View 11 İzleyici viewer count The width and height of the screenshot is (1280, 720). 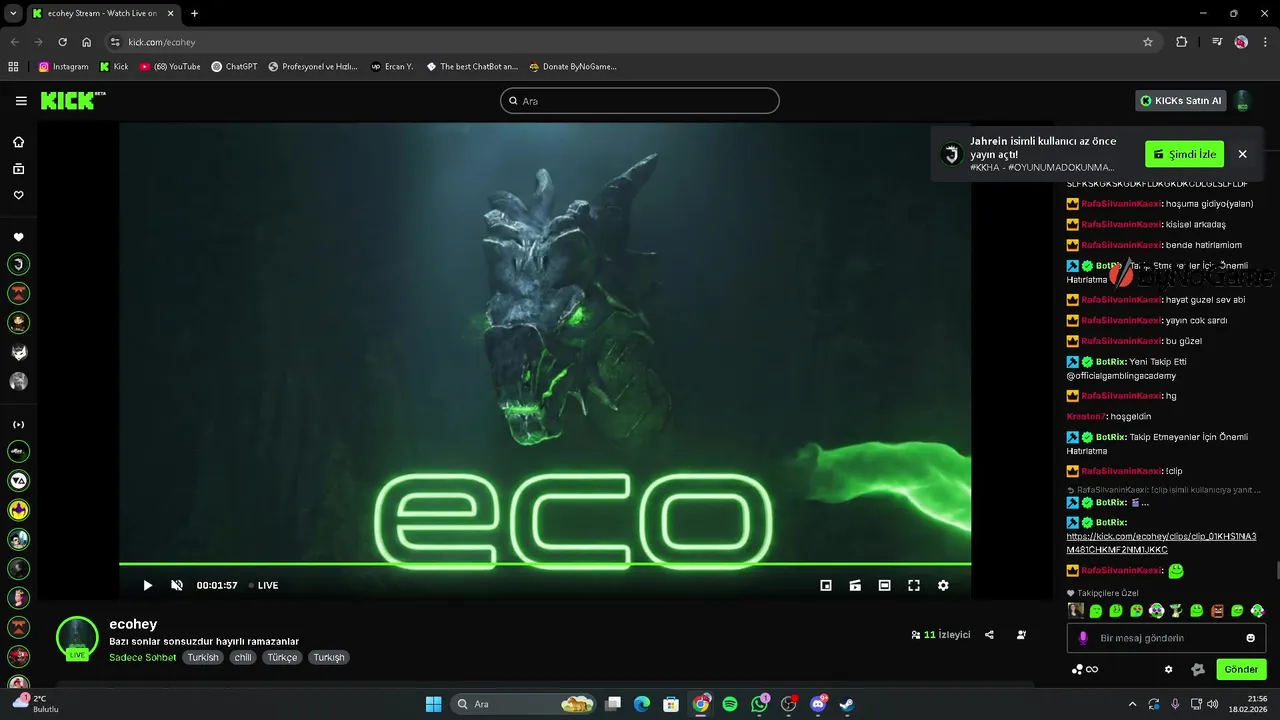point(940,635)
